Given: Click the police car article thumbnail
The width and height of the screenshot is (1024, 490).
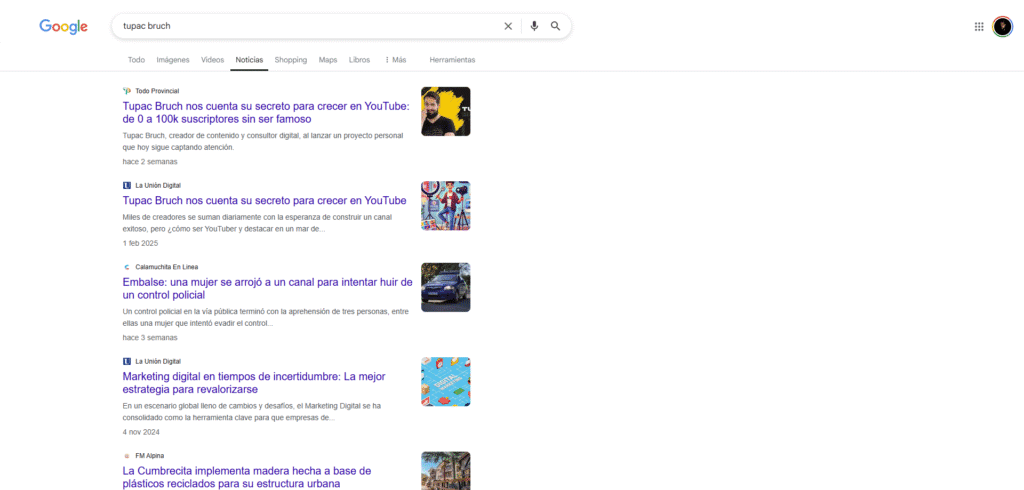Looking at the screenshot, I should (x=445, y=287).
